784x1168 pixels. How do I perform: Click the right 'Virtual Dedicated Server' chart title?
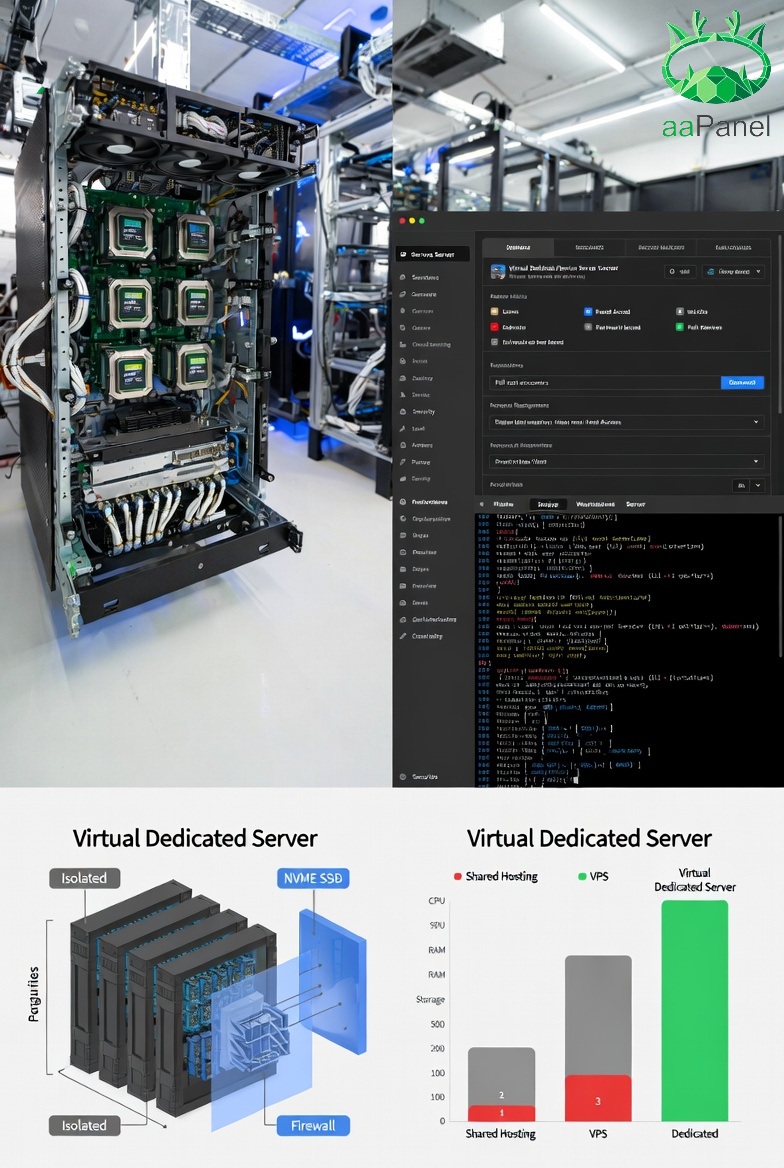coord(589,839)
